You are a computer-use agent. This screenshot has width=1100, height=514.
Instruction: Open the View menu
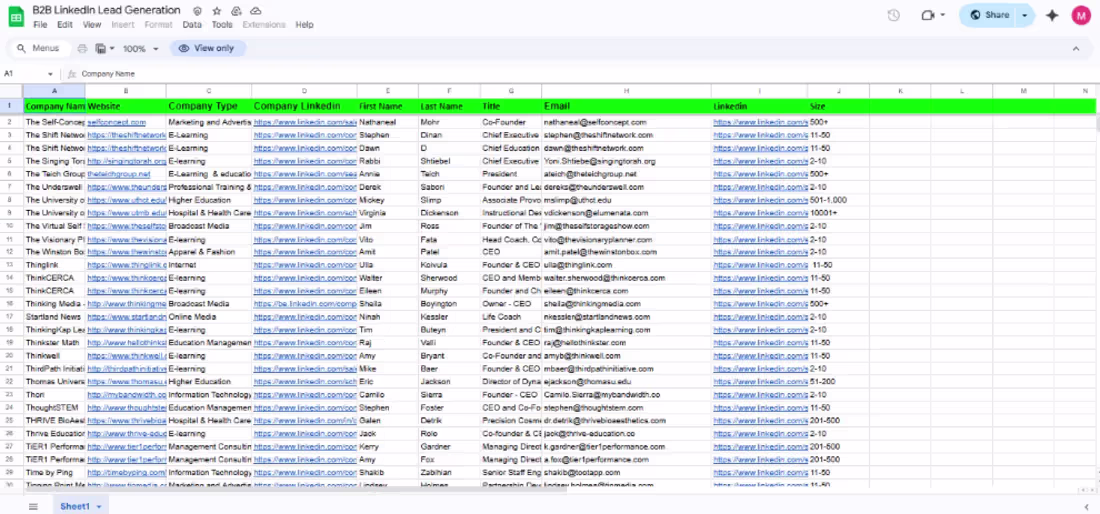[92, 25]
